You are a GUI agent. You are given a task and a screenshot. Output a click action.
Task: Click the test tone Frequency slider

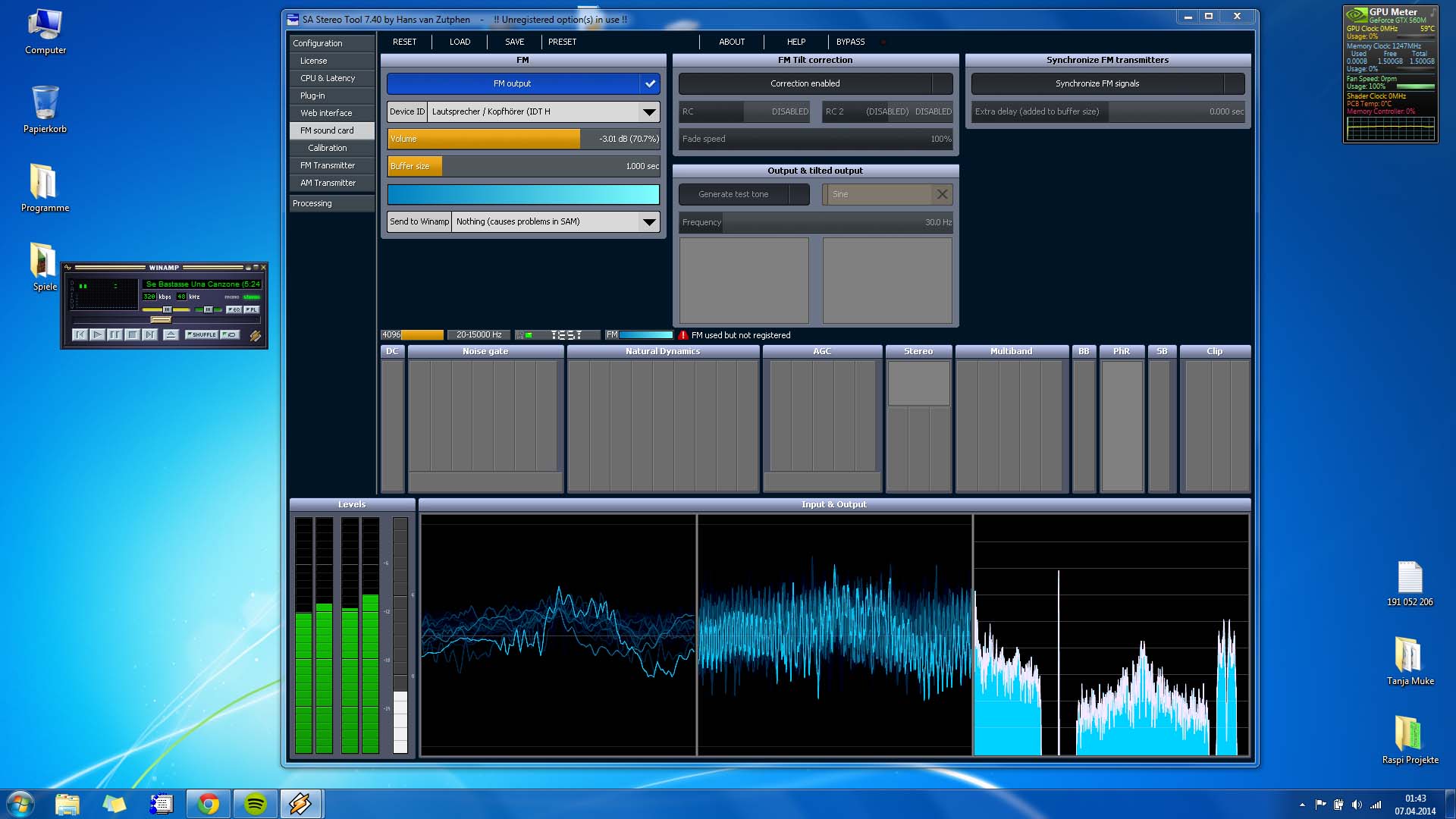815,222
